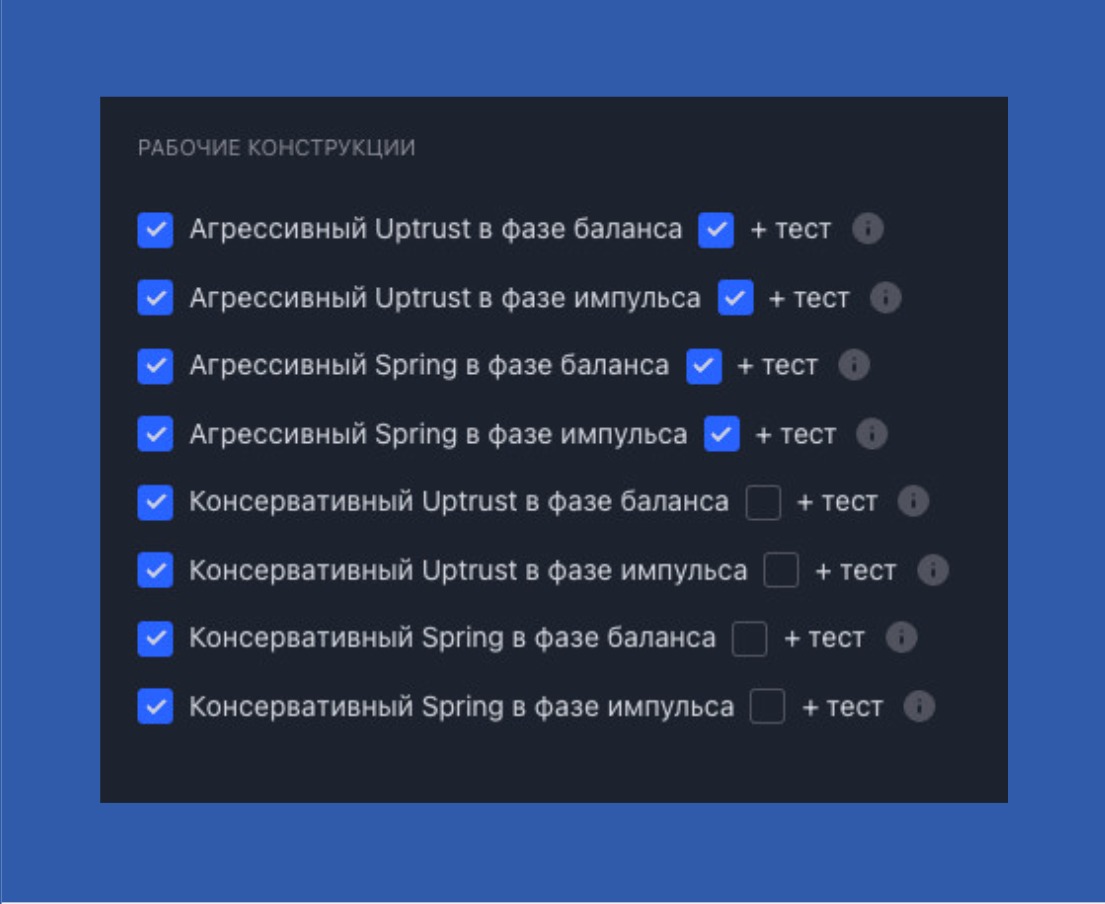Open info for Консервативный Uptrust в фазе импульса
Viewport: 1105px width, 904px height.
coord(932,570)
